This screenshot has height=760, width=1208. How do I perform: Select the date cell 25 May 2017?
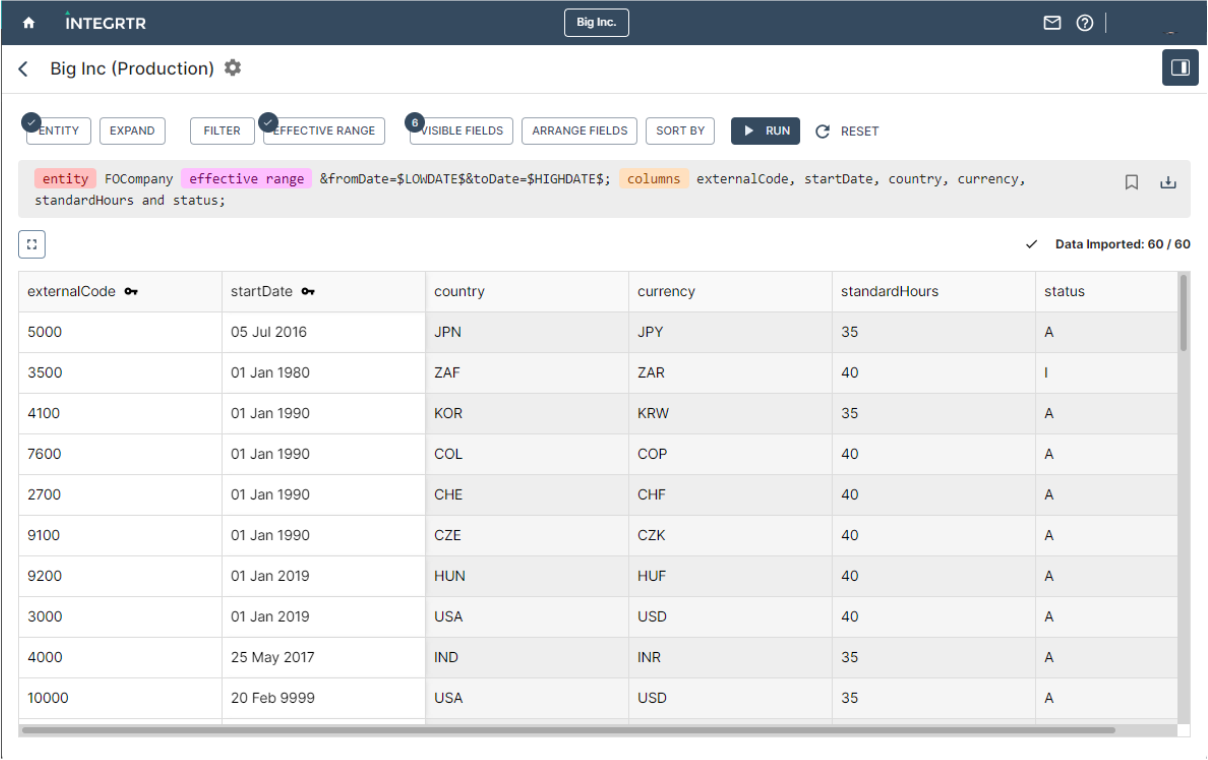point(324,657)
